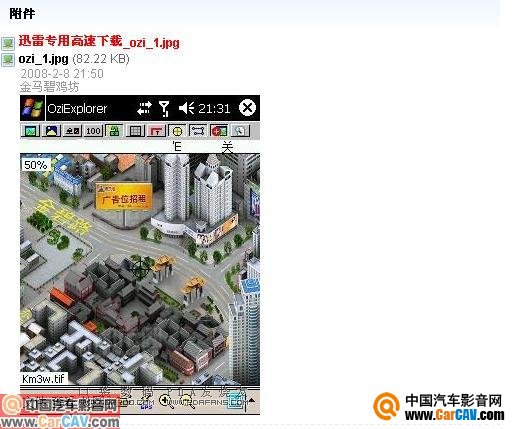
Task: Click the connectivity arrows status icon
Action: click(x=144, y=108)
